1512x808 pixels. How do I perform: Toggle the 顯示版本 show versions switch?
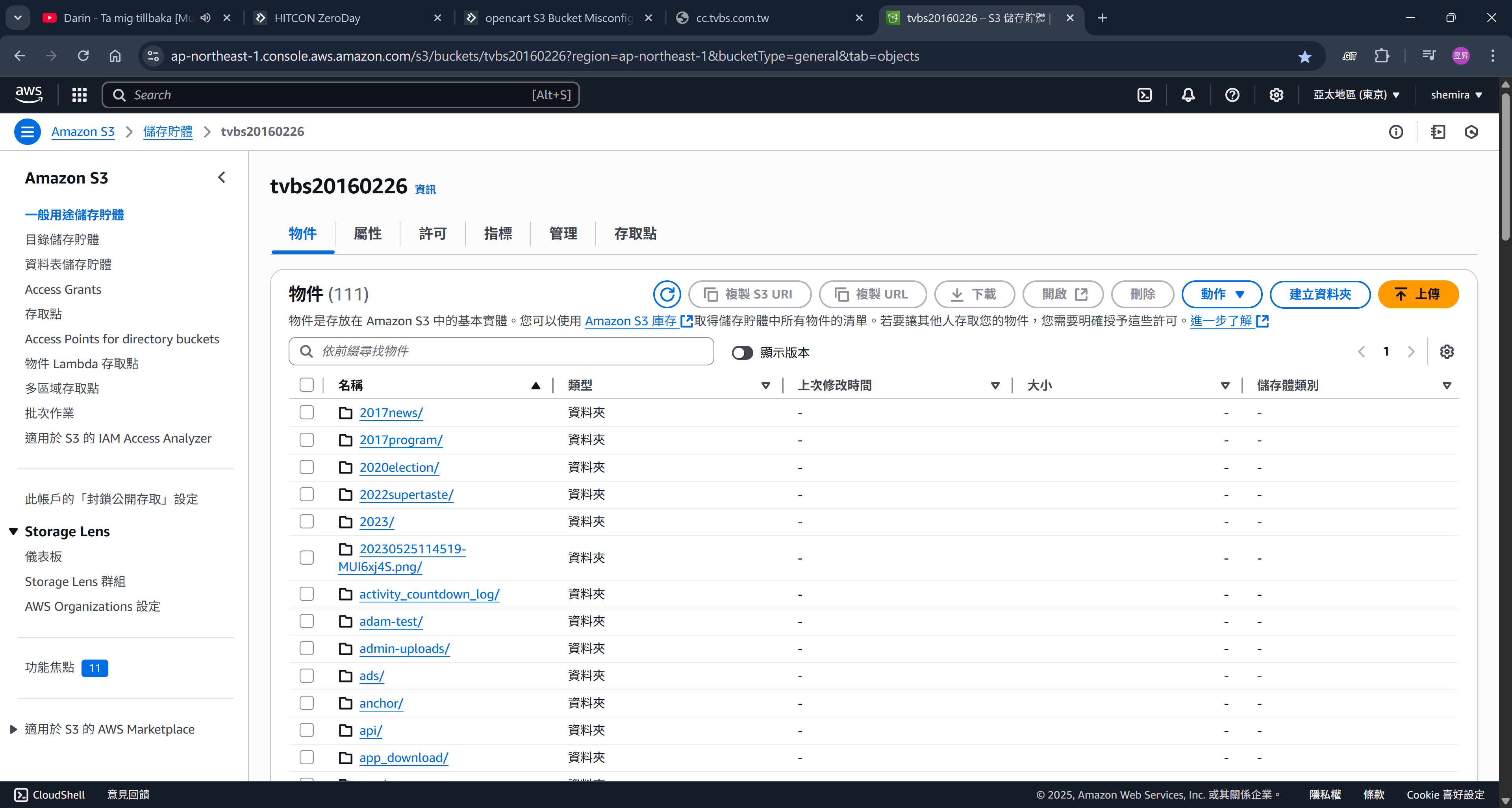click(x=742, y=352)
